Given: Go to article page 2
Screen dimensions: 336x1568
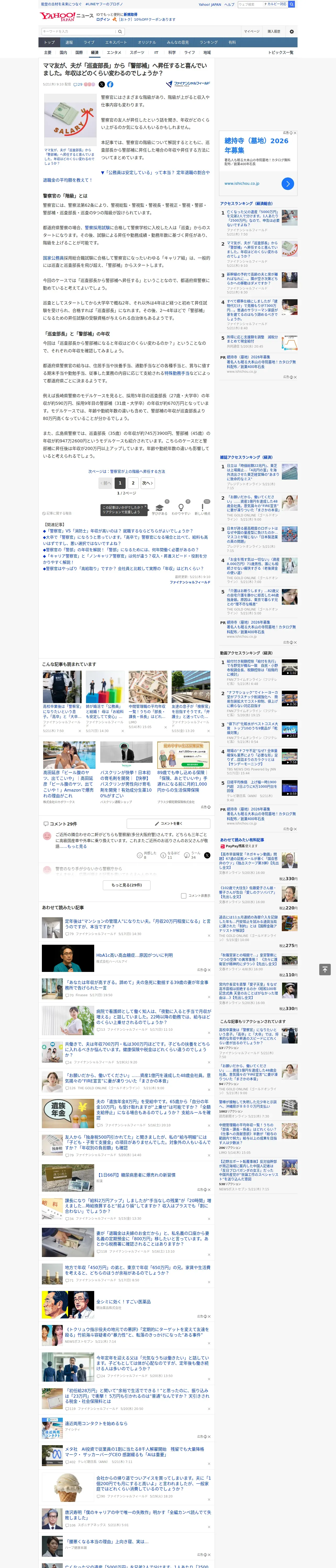Looking at the screenshot, I should (x=133, y=483).
